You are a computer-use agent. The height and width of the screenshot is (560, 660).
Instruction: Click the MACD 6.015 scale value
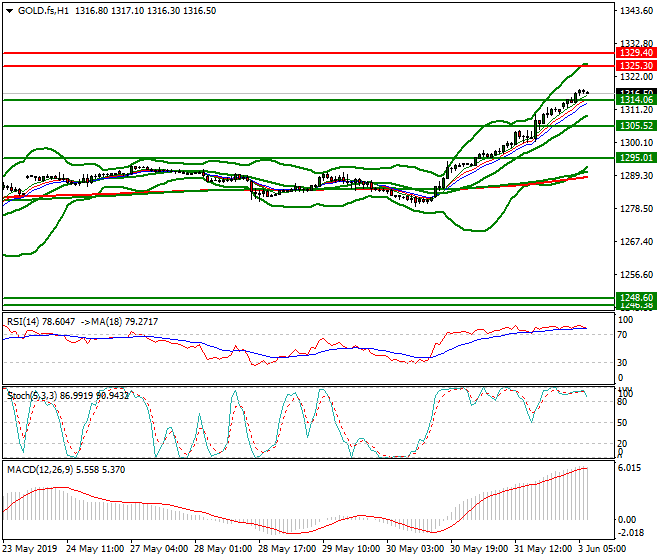630,468
